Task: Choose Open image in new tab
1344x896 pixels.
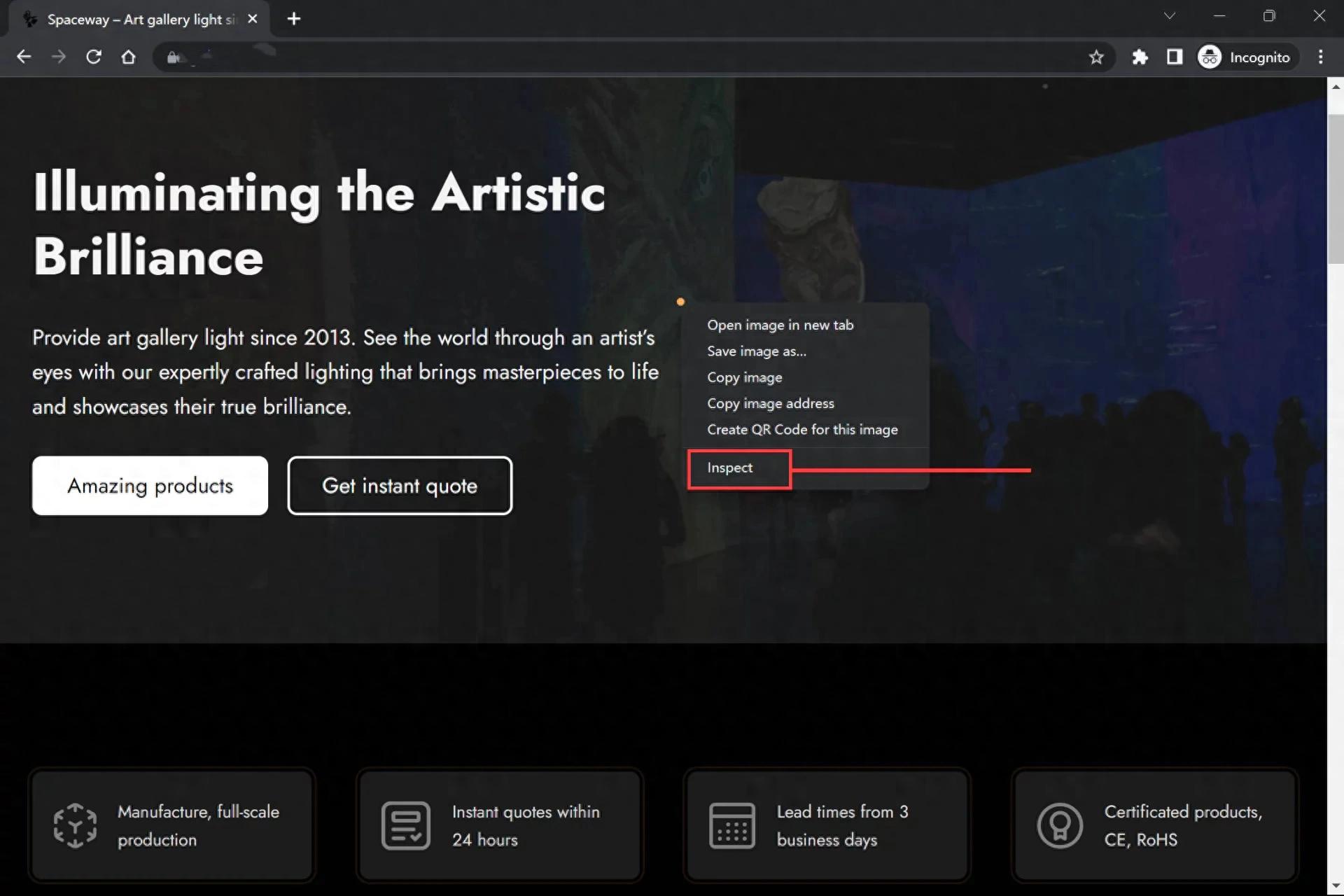Action: (x=780, y=325)
